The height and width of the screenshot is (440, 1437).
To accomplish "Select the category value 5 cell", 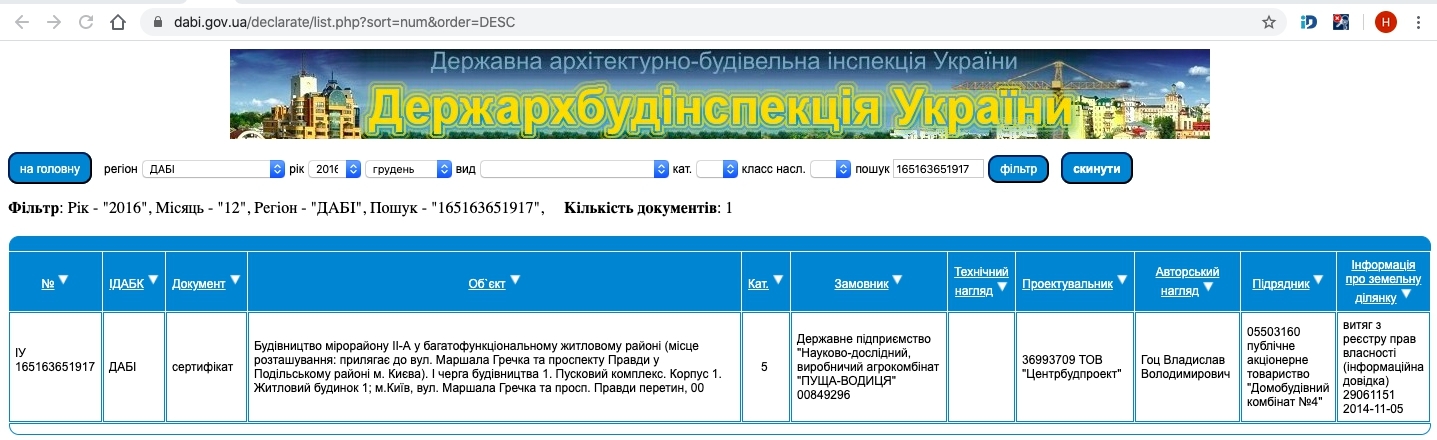I will pos(765,367).
